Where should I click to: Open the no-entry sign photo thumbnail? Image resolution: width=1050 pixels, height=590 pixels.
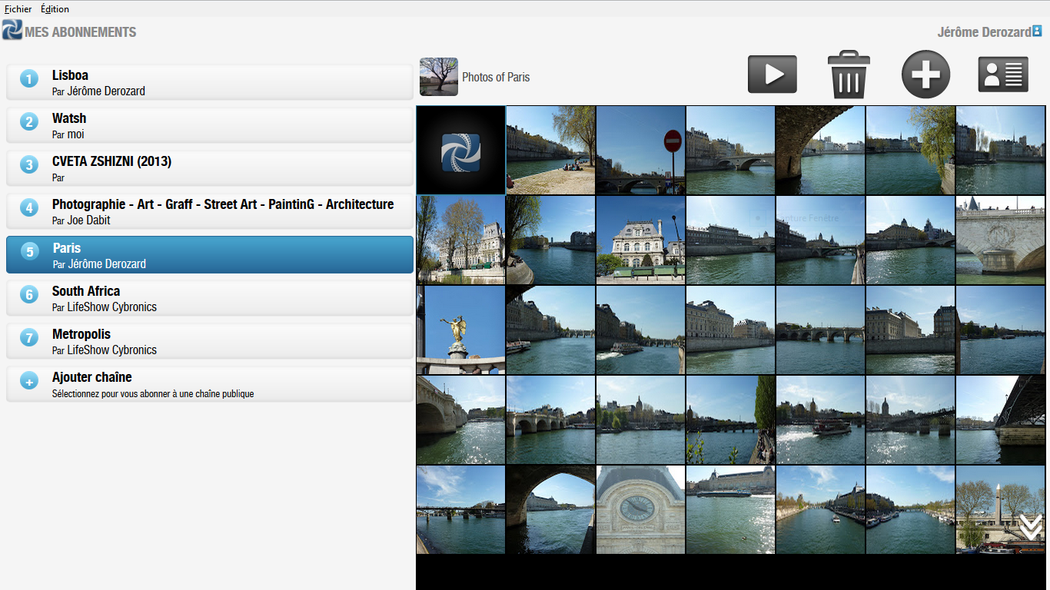tap(640, 150)
